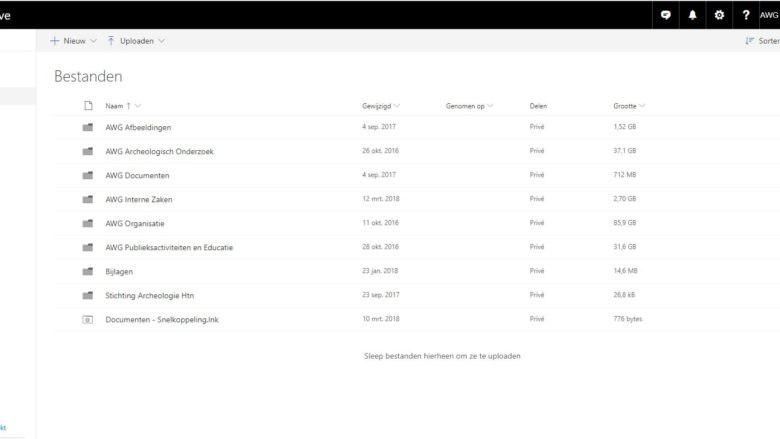Open AWG Archeologisch Onderzoek folder
This screenshot has height=439, width=780.
[159, 152]
